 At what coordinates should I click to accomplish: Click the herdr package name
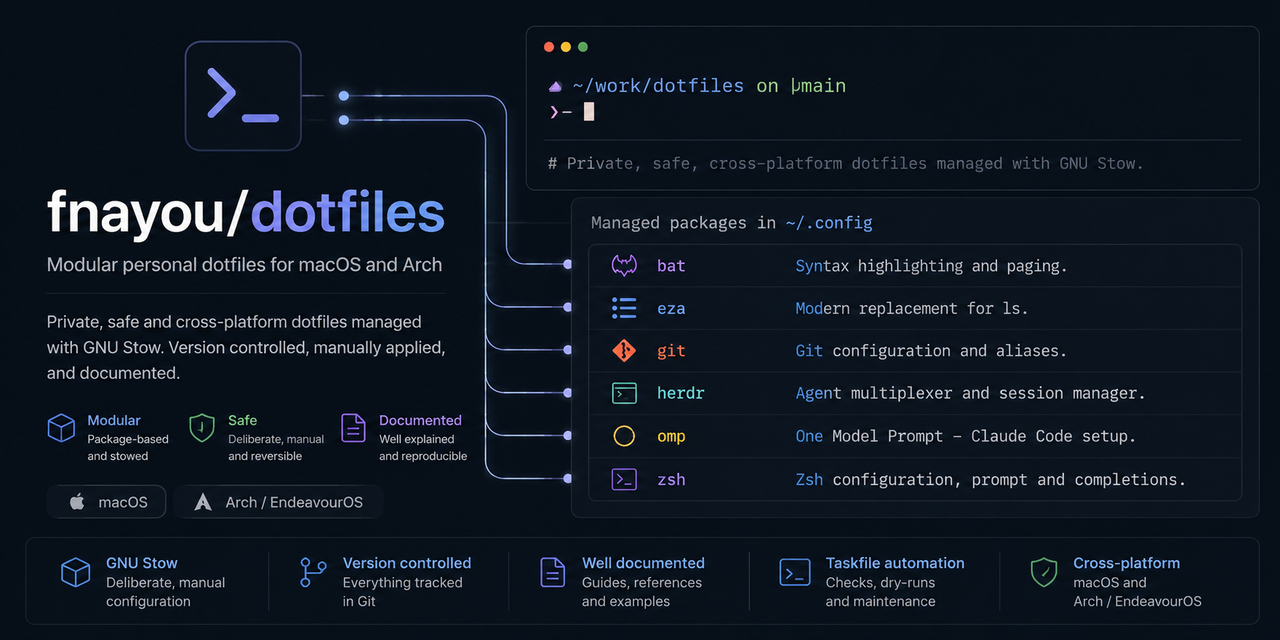tap(681, 393)
